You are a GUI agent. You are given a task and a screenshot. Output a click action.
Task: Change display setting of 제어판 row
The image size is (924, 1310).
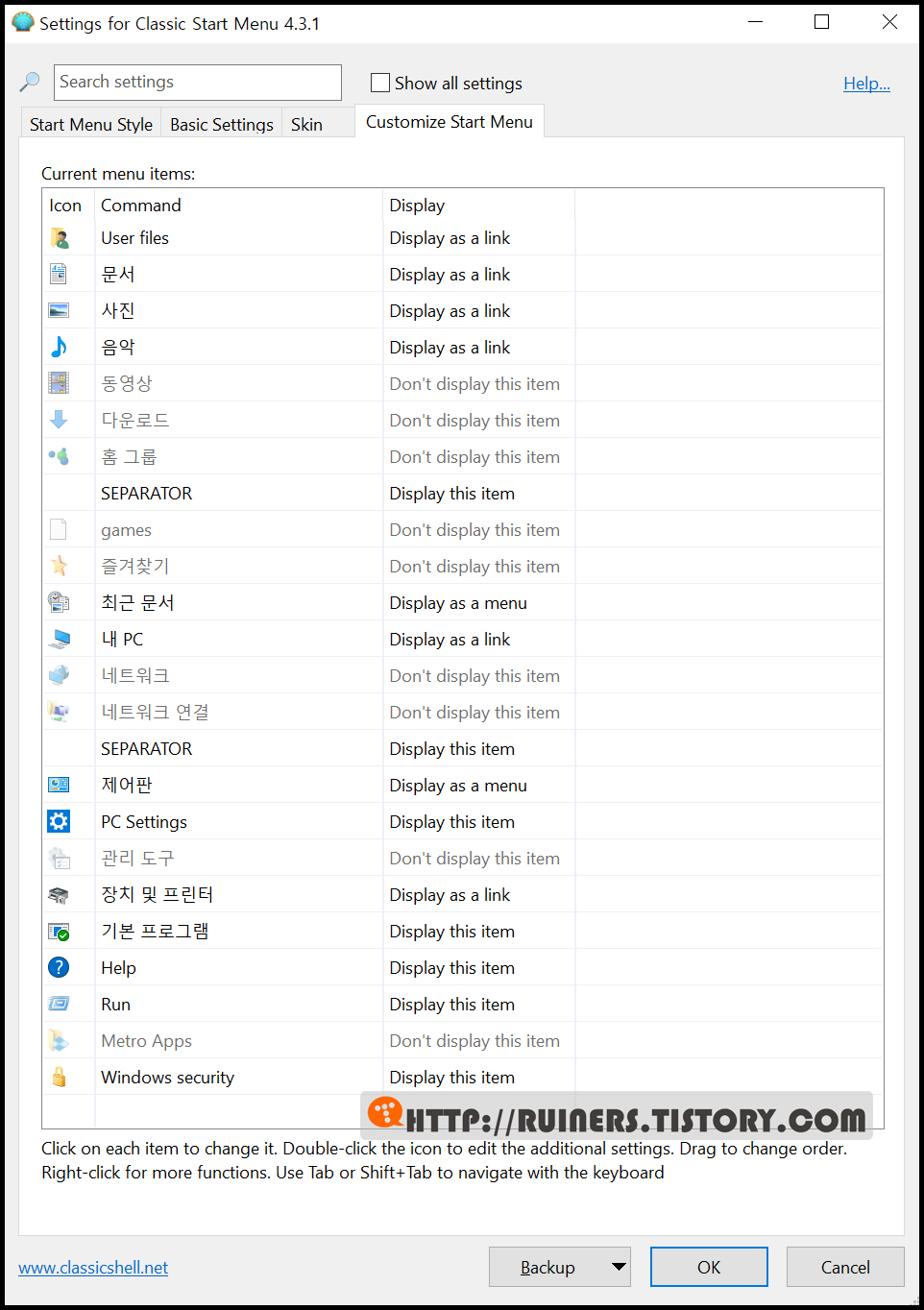tap(458, 786)
